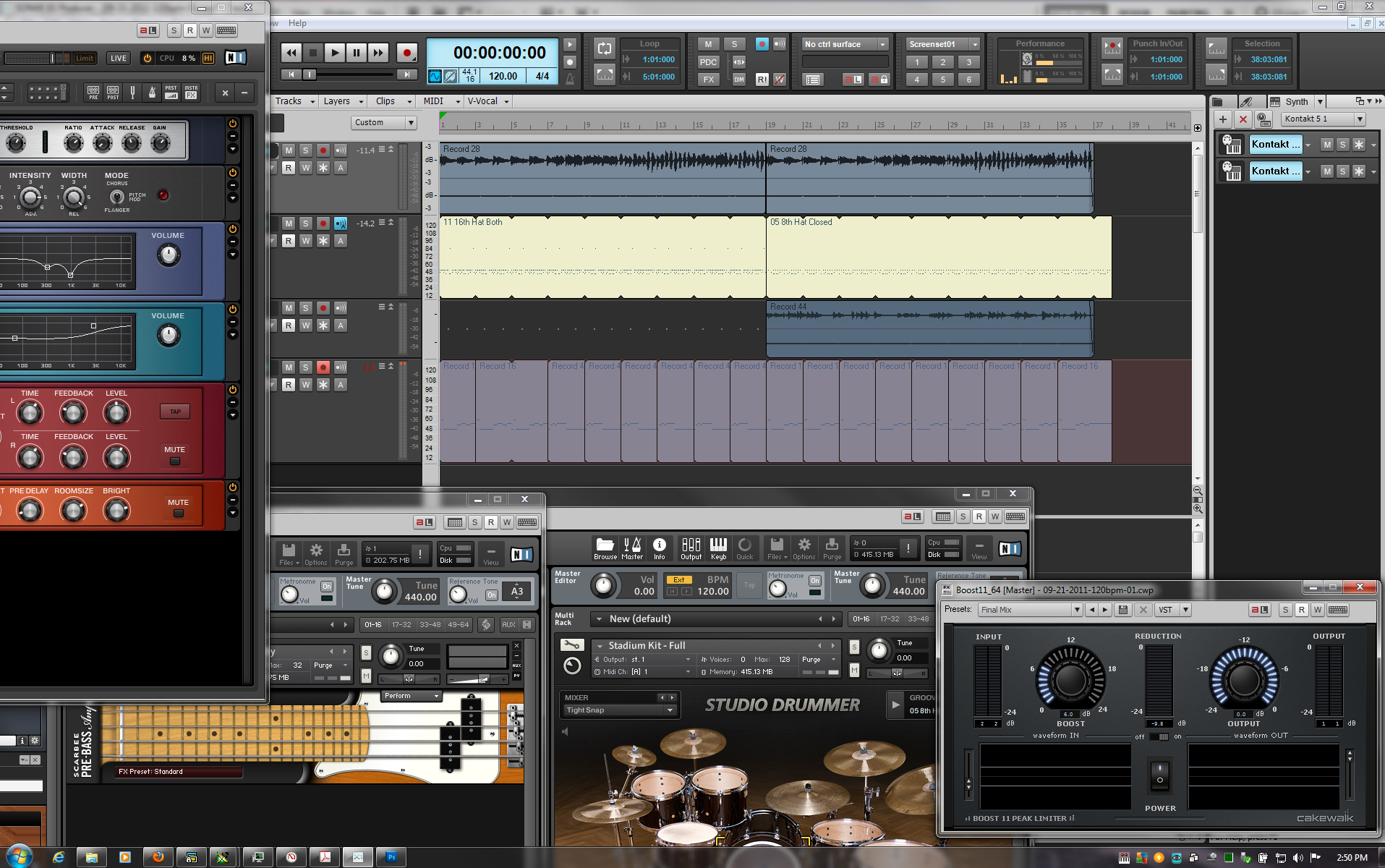Screen dimensions: 1385x868
Task: Toggle the Keyb keyboard icon in Kontakt
Action: [718, 548]
